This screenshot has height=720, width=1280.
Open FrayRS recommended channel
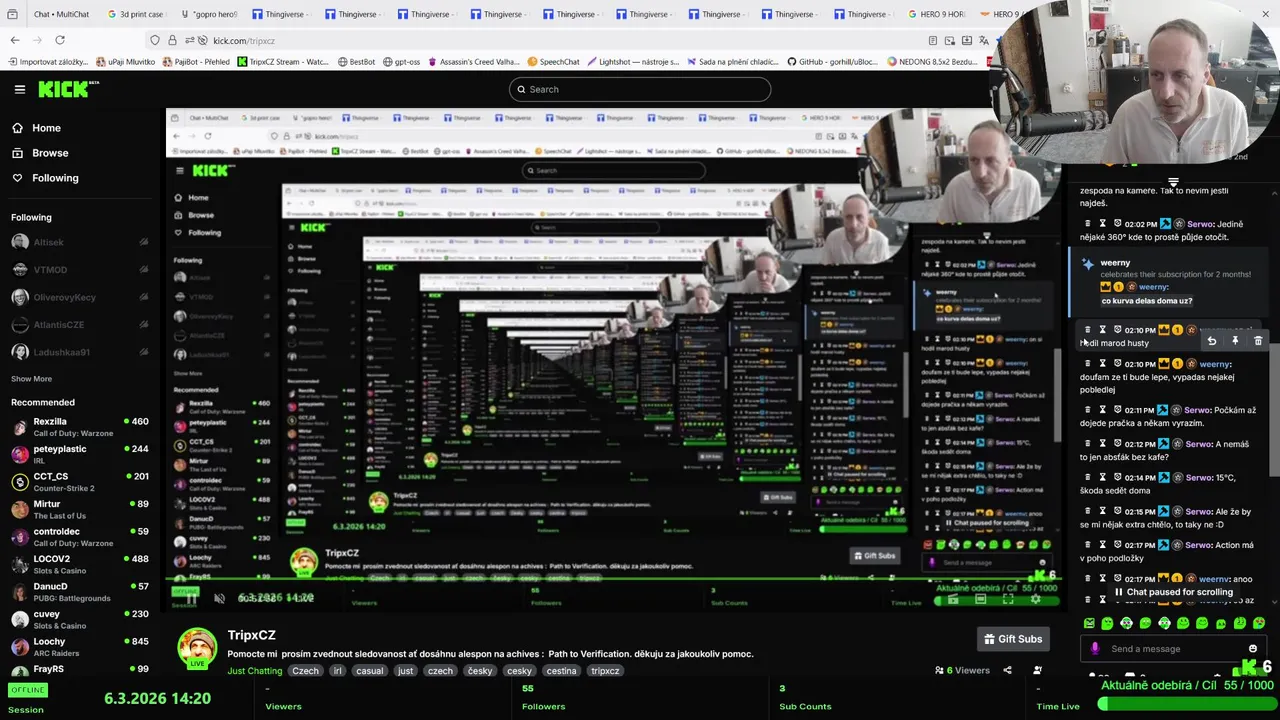[80, 669]
